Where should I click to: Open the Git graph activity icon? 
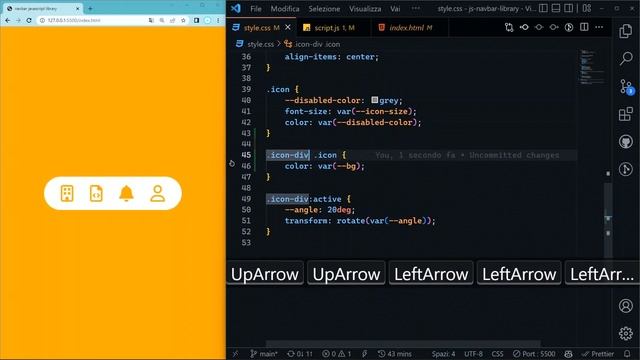pos(626,169)
